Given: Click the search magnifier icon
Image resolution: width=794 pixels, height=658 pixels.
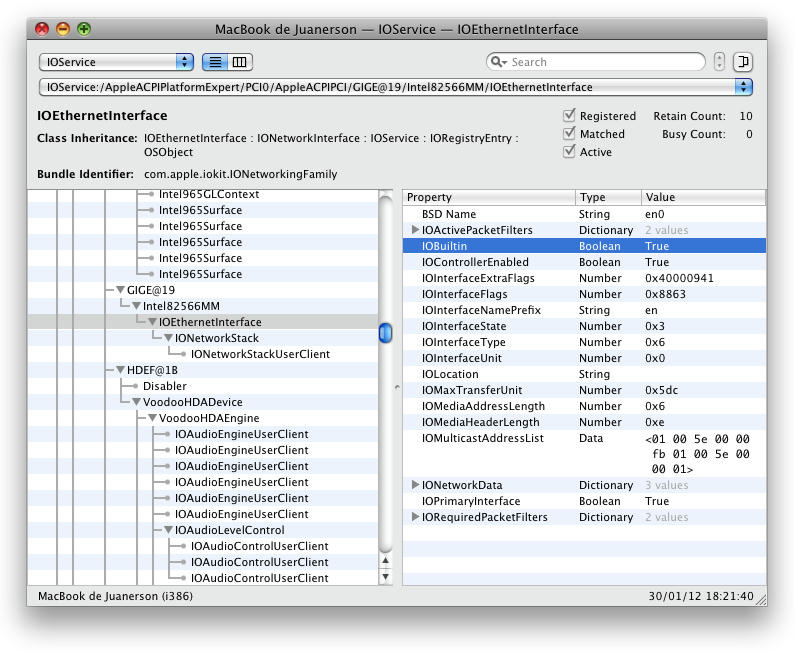Looking at the screenshot, I should pyautogui.click(x=498, y=62).
